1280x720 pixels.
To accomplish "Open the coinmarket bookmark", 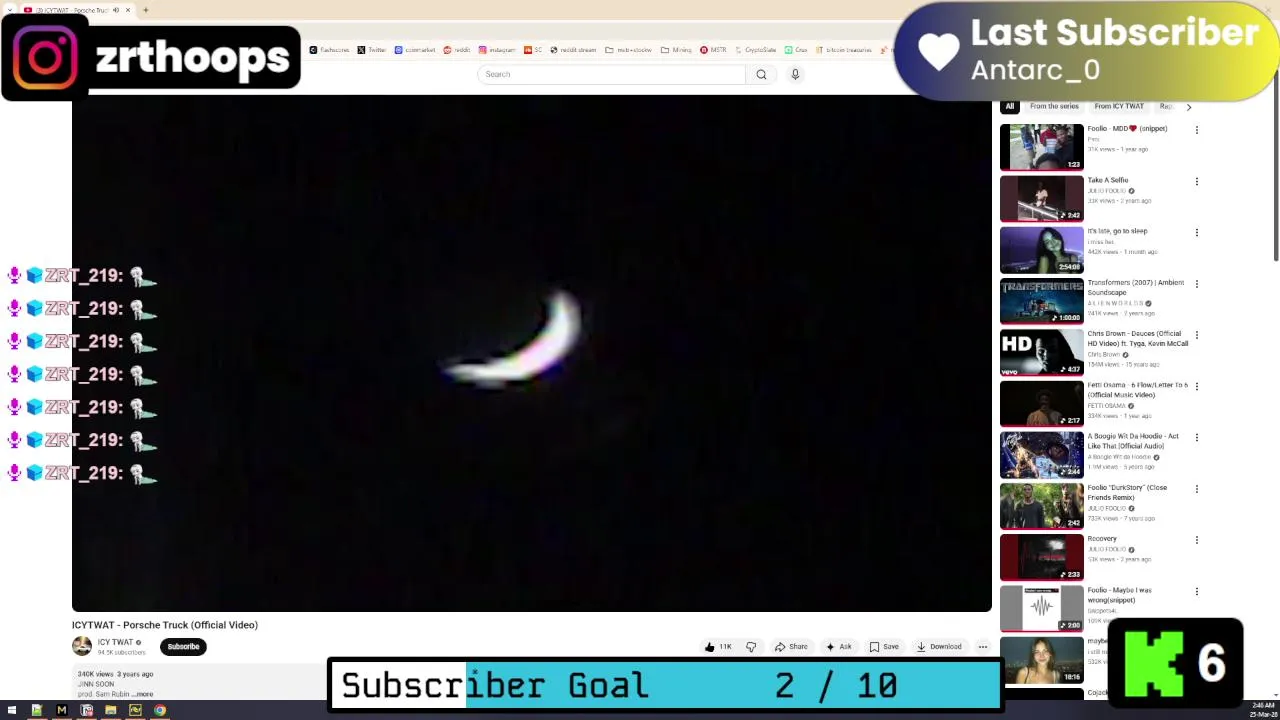I will (x=415, y=50).
